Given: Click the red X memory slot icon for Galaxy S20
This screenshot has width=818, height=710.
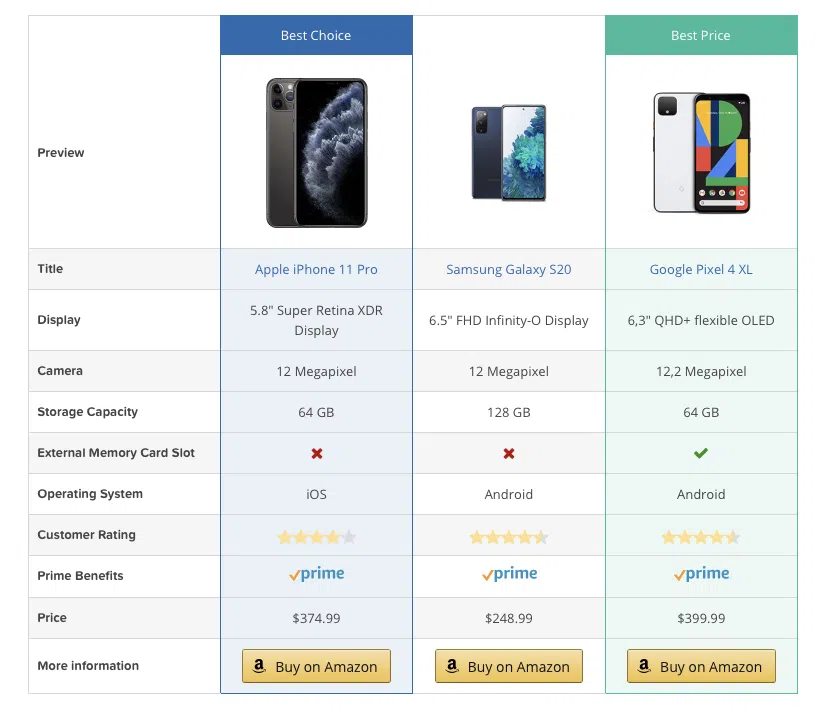Looking at the screenshot, I should pyautogui.click(x=509, y=453).
